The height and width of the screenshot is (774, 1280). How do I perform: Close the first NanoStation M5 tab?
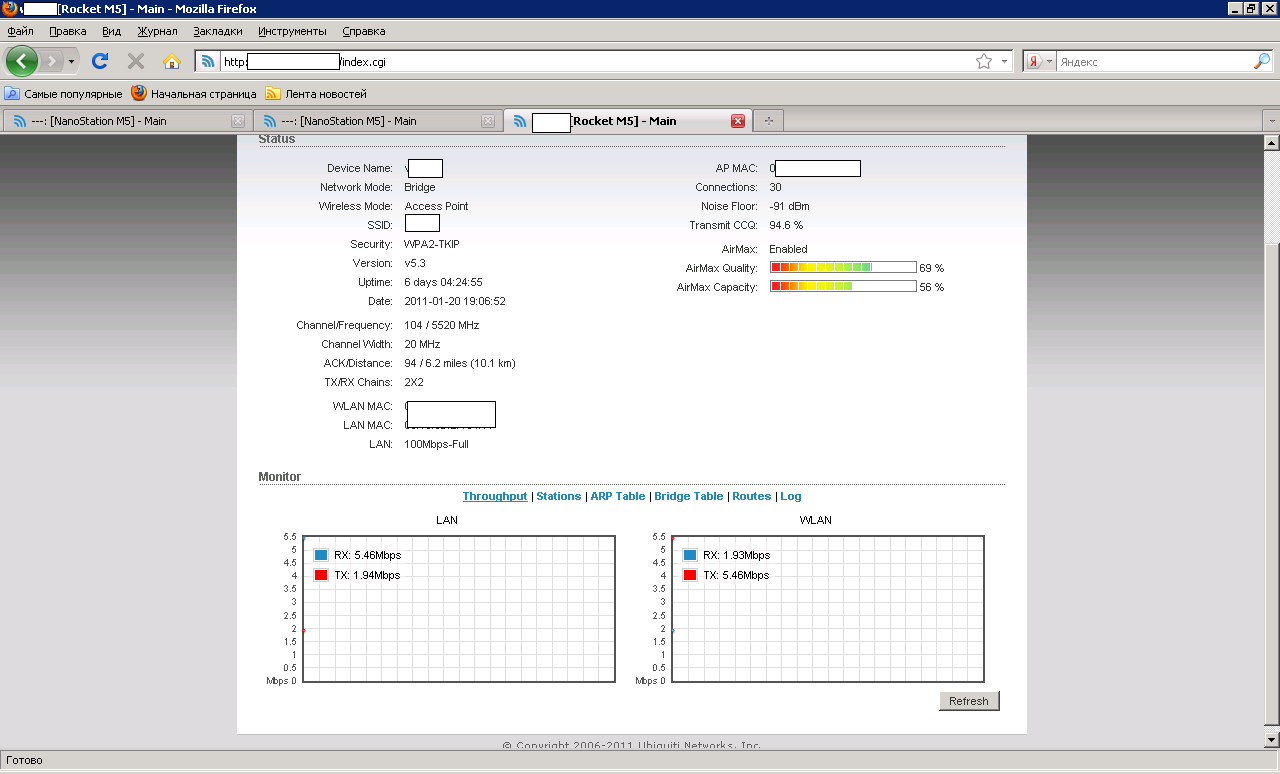238,121
